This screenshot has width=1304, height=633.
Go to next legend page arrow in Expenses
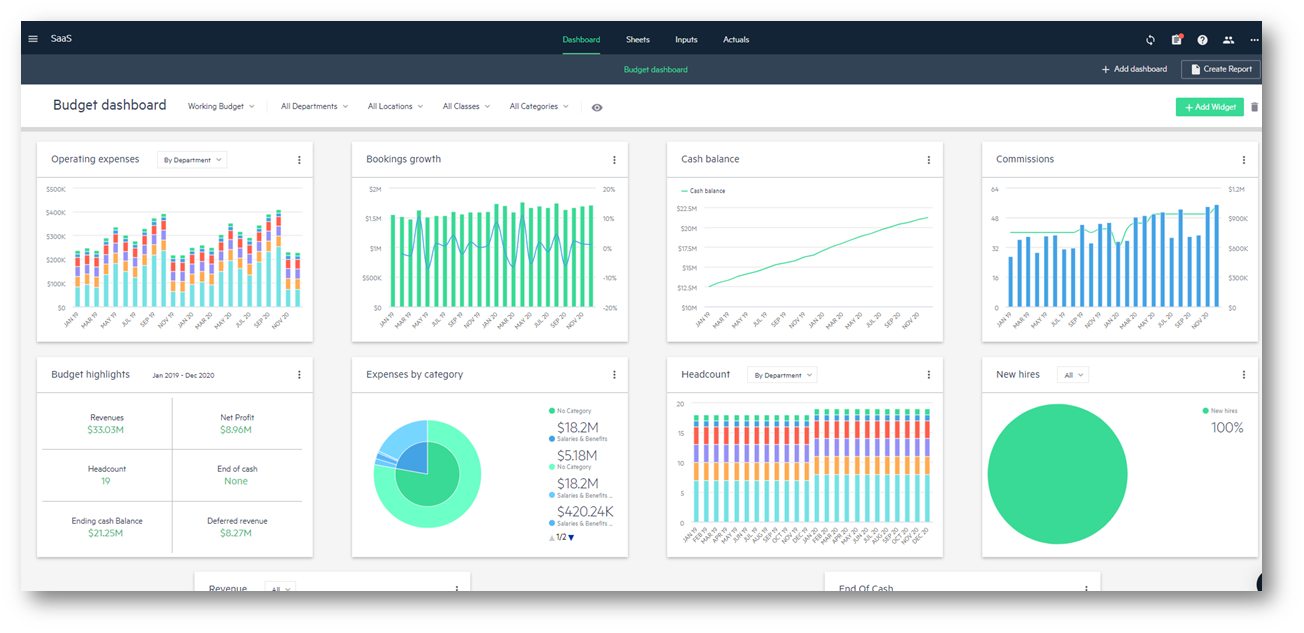click(x=571, y=538)
